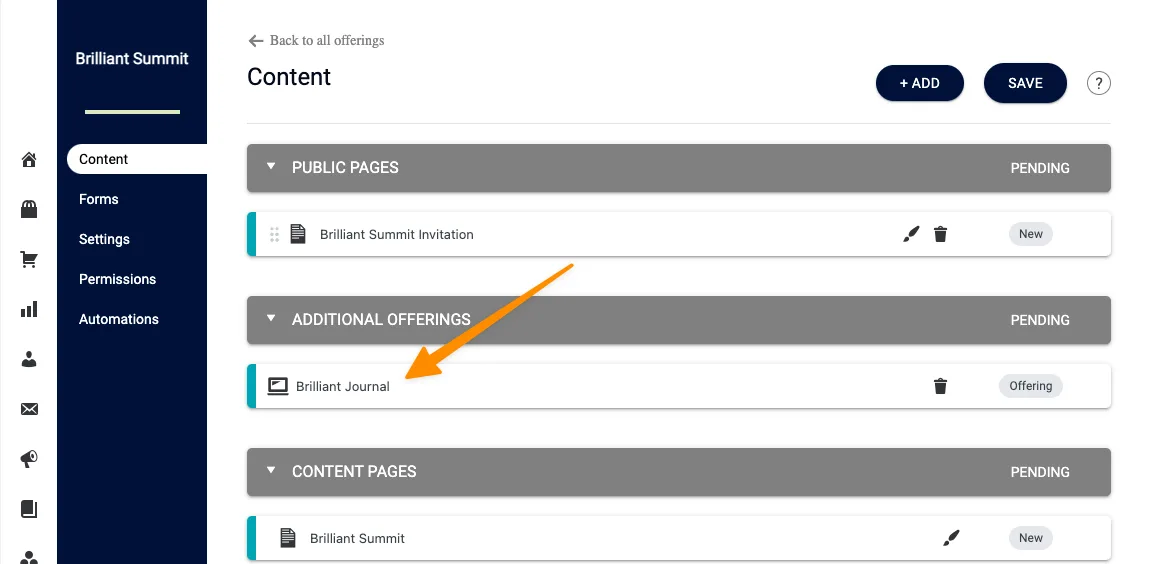Go back to all offerings
Image resolution: width=1150 pixels, height=564 pixels.
pos(316,40)
